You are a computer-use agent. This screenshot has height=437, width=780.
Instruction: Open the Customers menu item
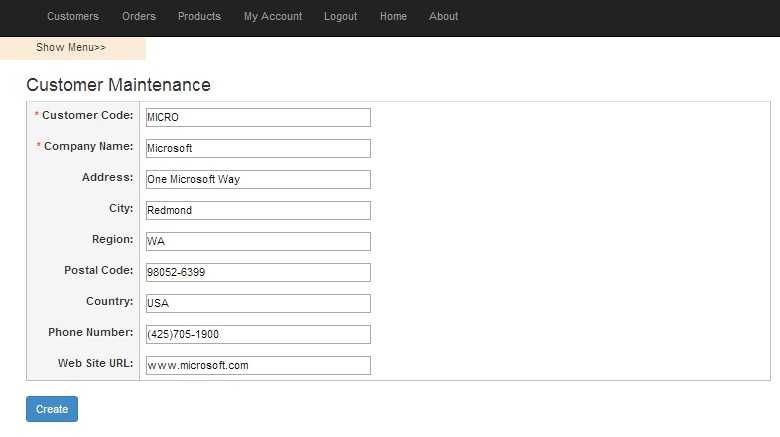(x=73, y=16)
